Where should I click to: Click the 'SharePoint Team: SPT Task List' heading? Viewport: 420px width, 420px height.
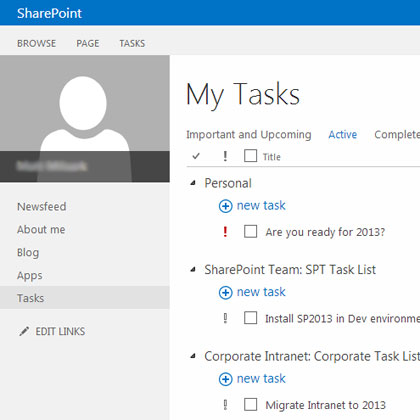tap(290, 270)
